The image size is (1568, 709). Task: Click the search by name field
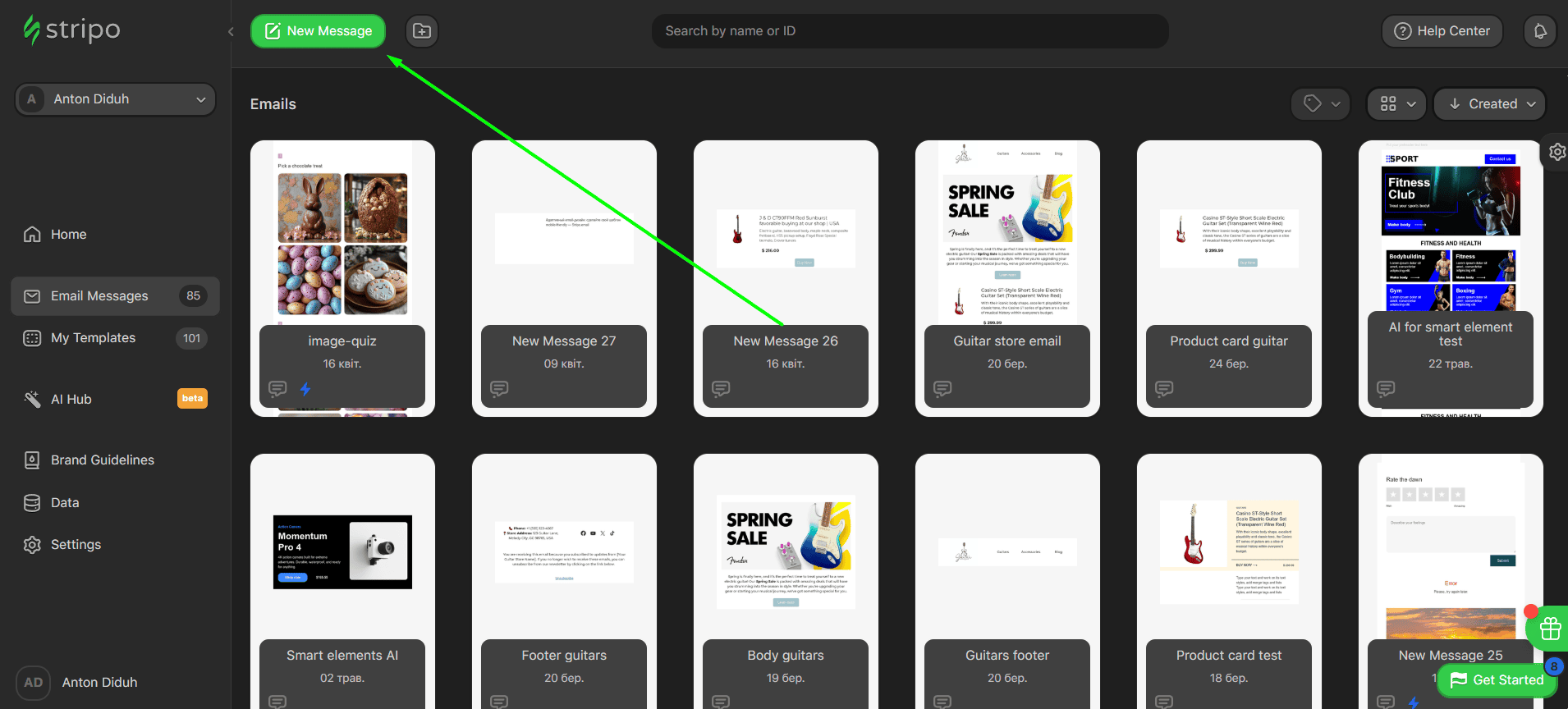[x=910, y=31]
